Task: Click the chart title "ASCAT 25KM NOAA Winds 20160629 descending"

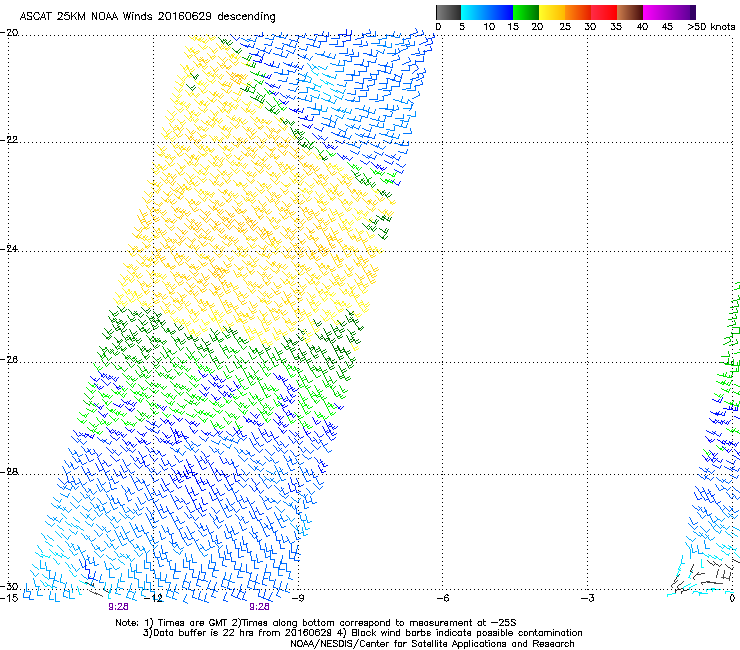Action: [x=148, y=17]
